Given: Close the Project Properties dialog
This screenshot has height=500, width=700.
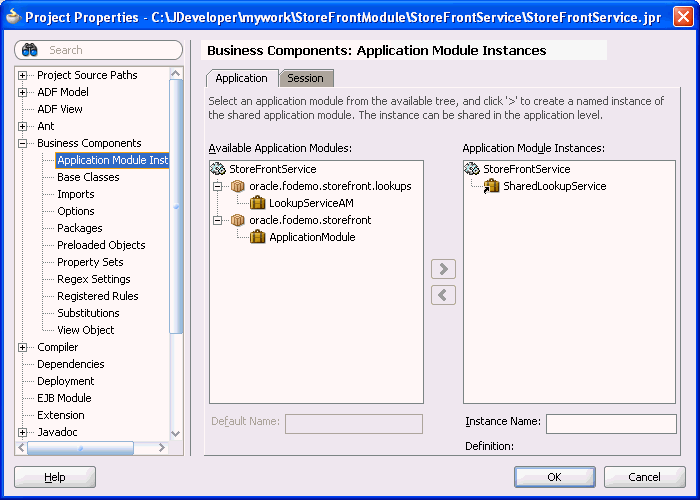Looking at the screenshot, I should (x=683, y=17).
